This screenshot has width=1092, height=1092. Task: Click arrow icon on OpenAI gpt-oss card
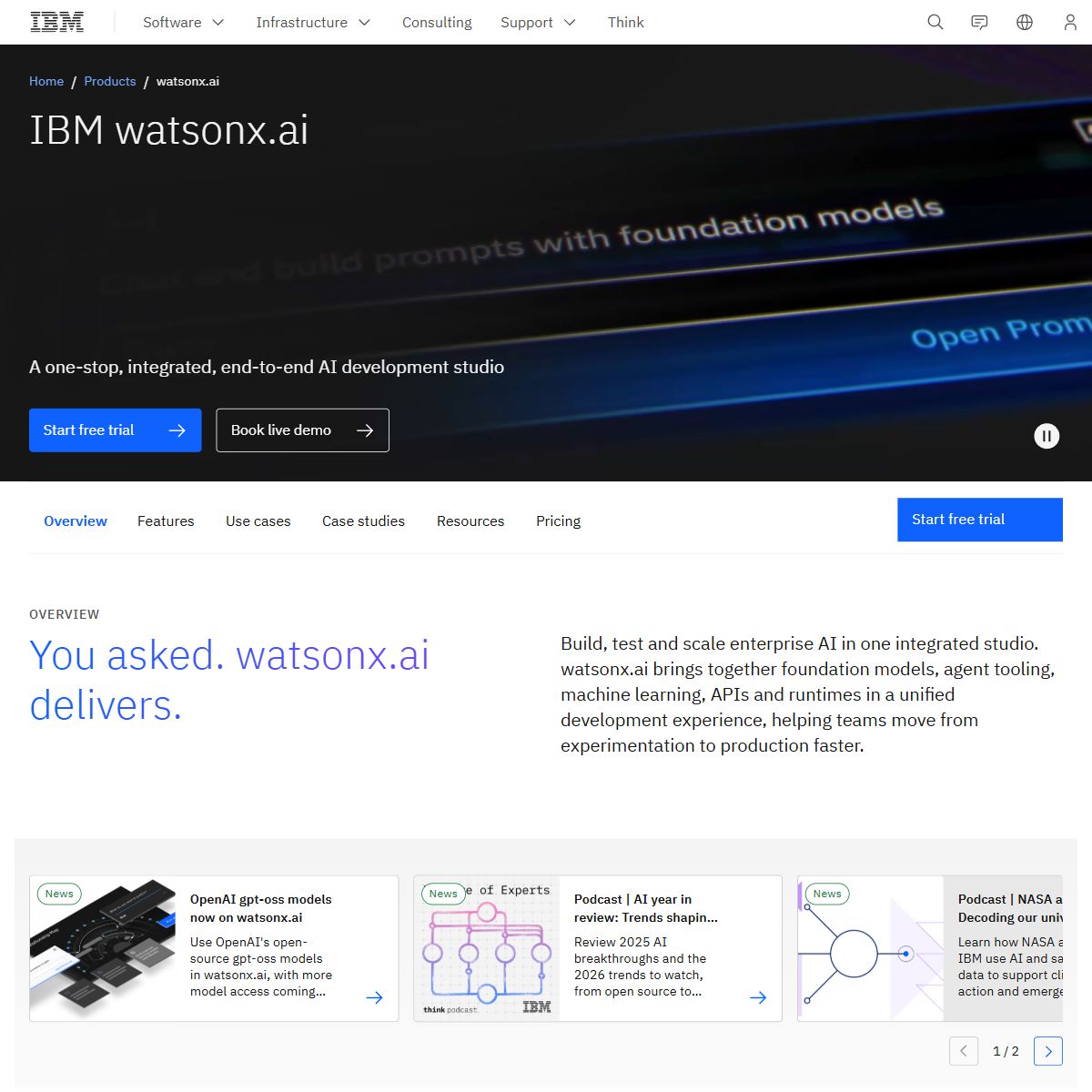(374, 997)
